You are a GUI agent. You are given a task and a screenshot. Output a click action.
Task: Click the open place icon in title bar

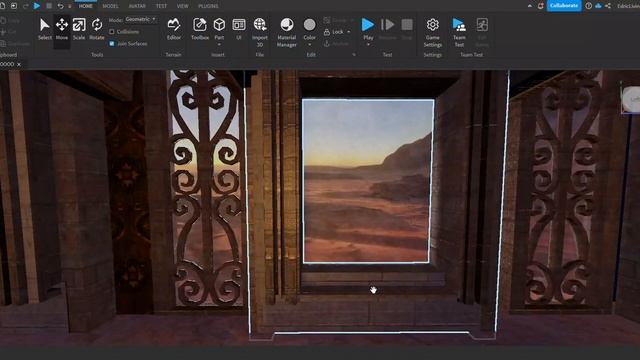click(x=14, y=6)
